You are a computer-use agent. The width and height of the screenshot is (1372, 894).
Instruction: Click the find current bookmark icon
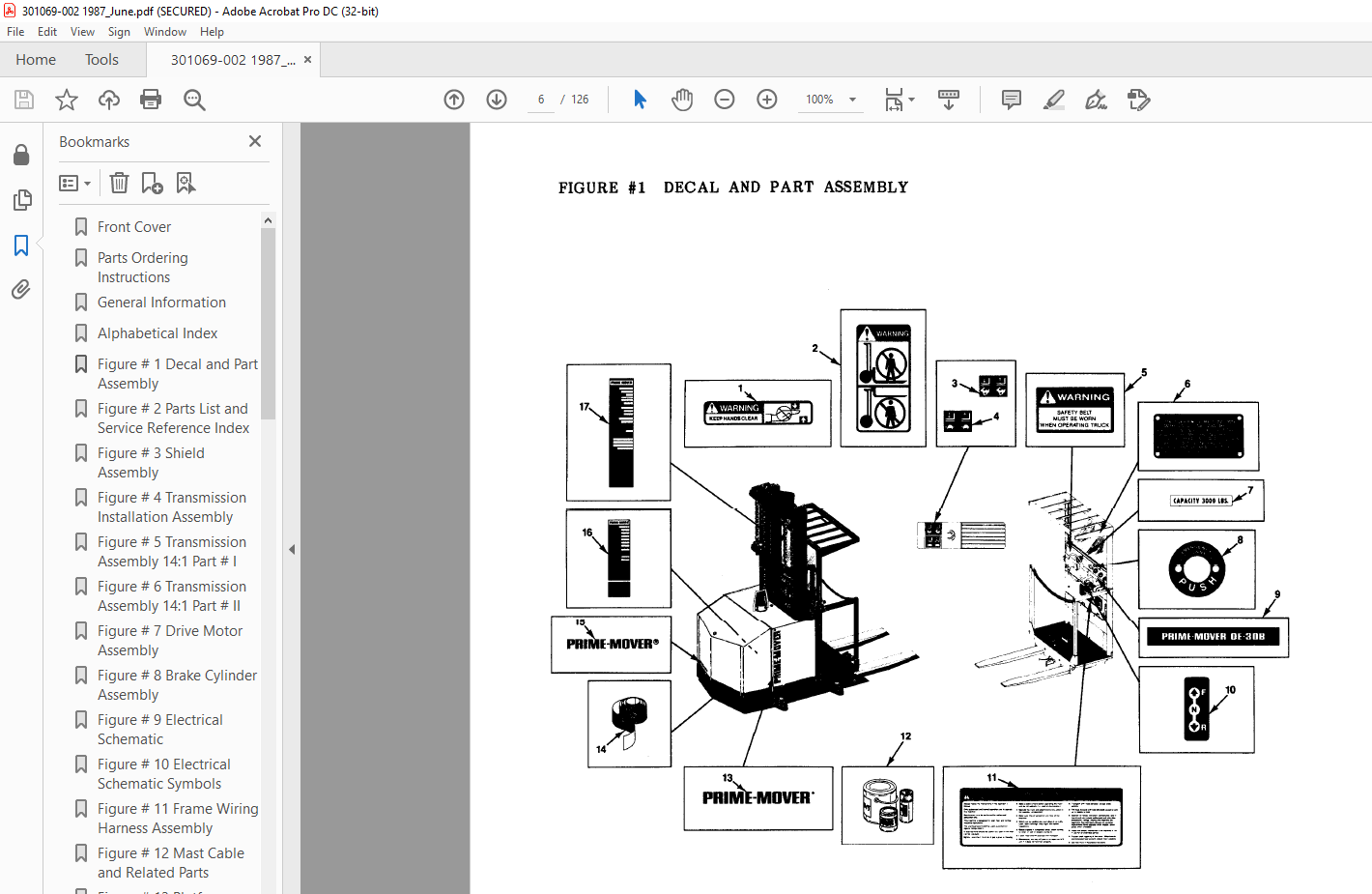pos(186,183)
